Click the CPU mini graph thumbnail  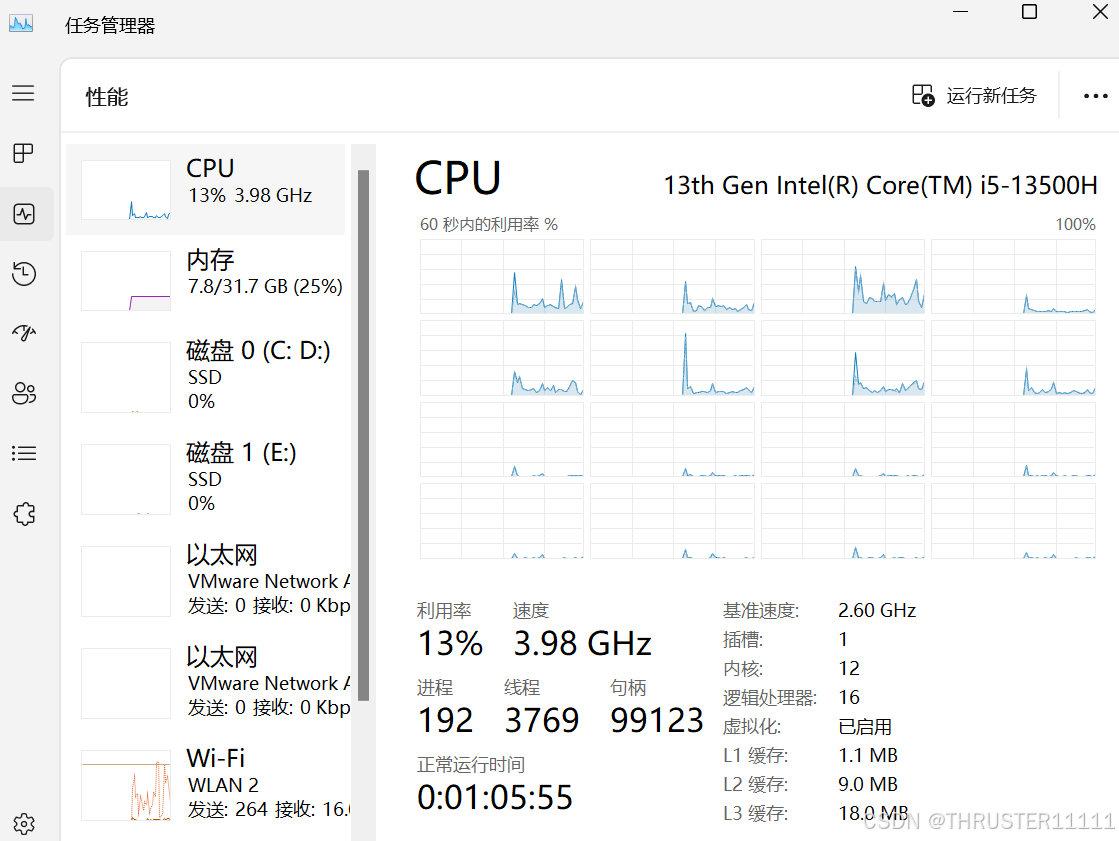click(x=126, y=190)
